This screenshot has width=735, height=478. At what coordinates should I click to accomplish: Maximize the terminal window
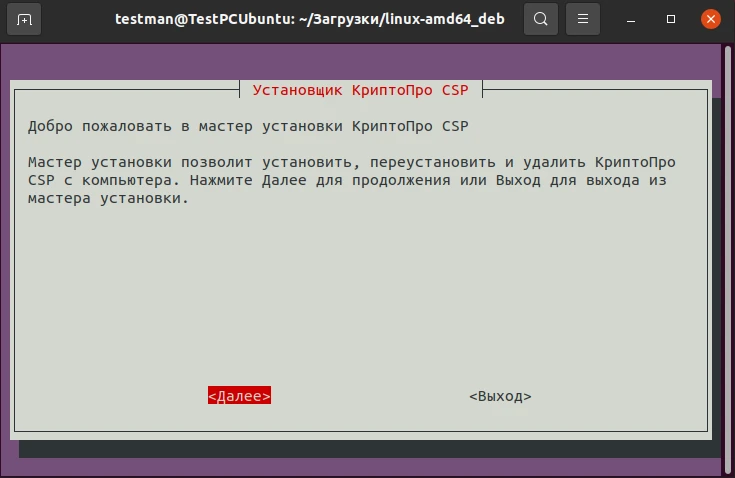671,19
